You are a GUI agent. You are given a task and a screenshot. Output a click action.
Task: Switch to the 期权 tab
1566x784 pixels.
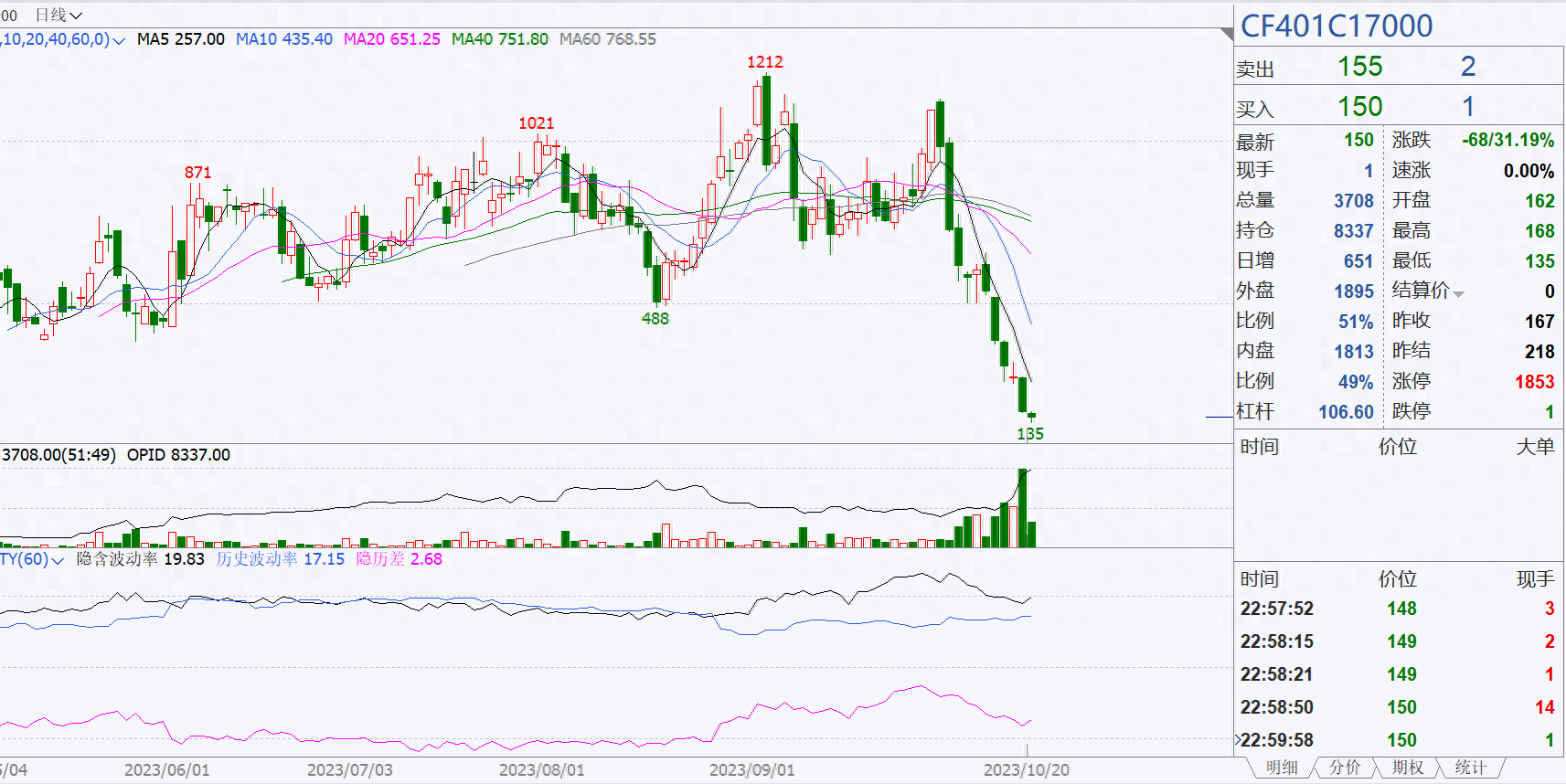point(1407,768)
